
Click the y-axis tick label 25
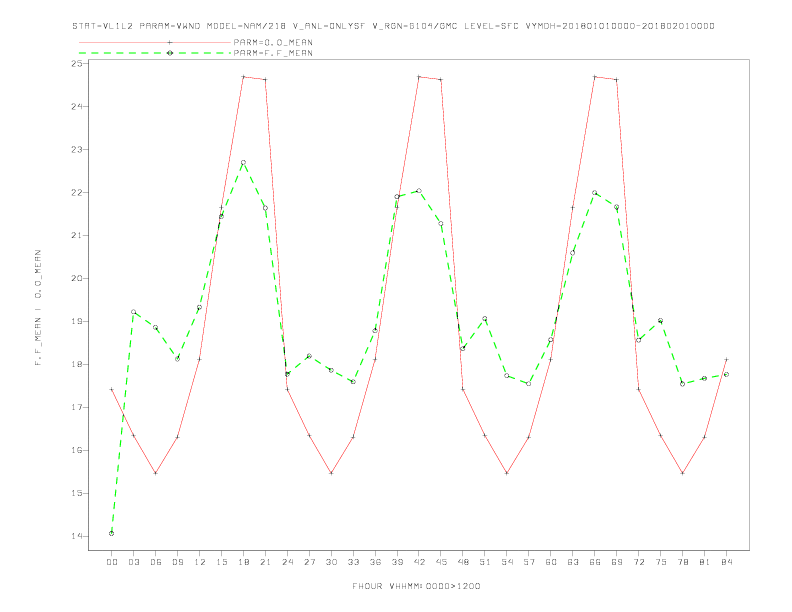[77, 64]
